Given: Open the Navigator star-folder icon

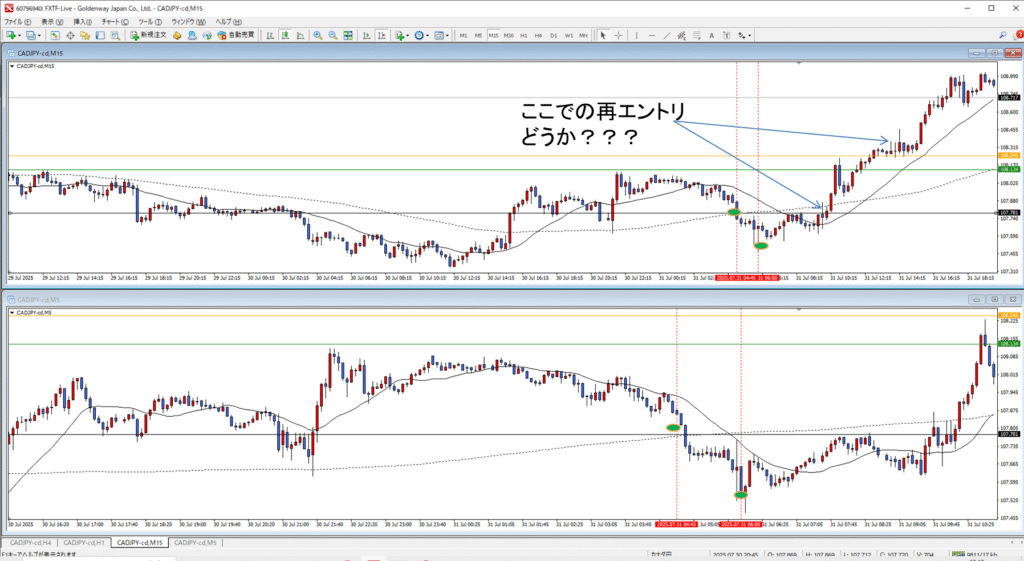Looking at the screenshot, I should 85,35.
